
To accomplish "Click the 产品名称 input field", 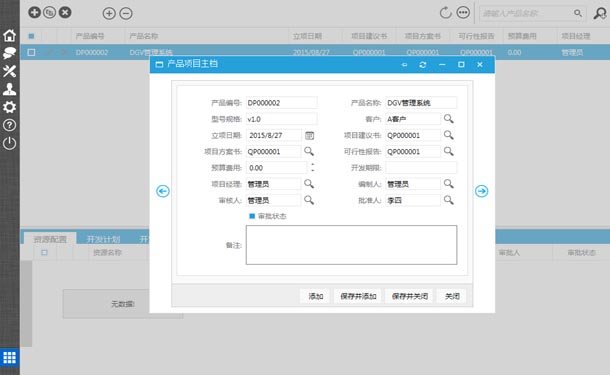I will pos(421,103).
